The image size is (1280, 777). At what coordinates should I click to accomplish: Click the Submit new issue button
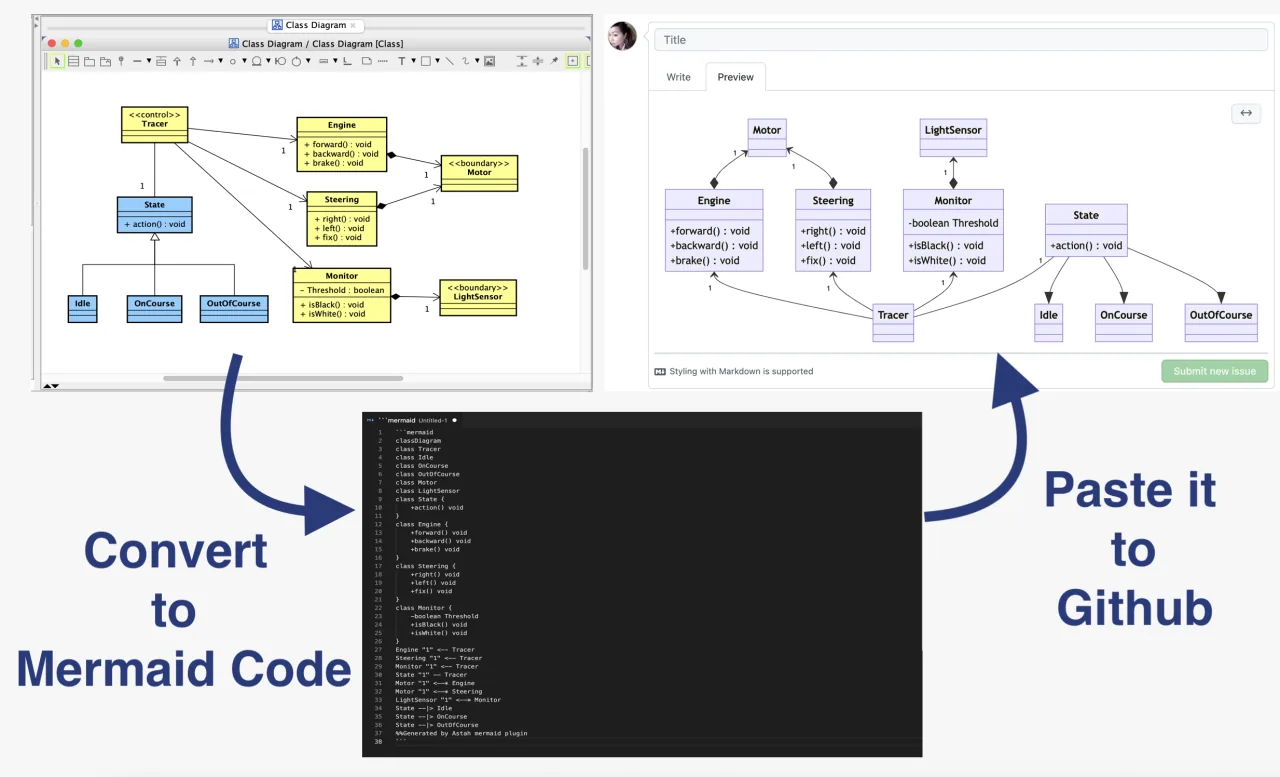[1214, 371]
